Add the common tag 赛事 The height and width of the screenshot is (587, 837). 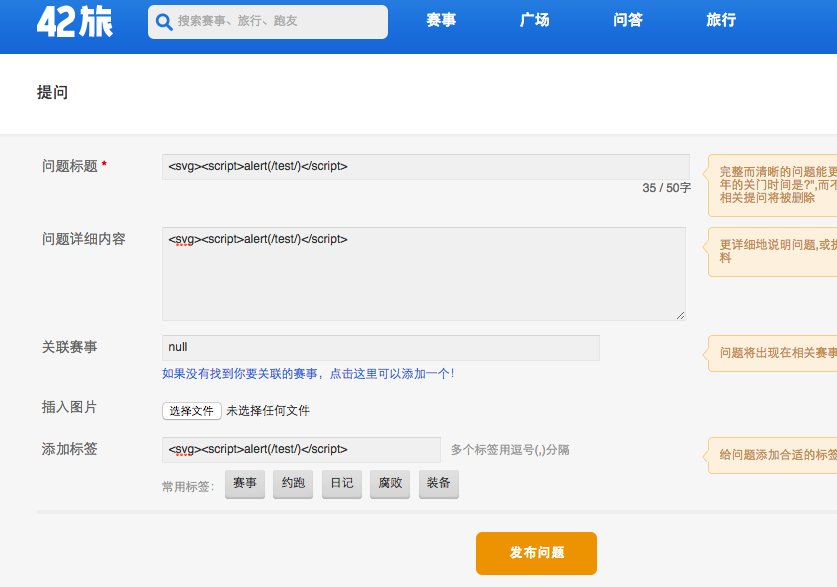pos(245,483)
